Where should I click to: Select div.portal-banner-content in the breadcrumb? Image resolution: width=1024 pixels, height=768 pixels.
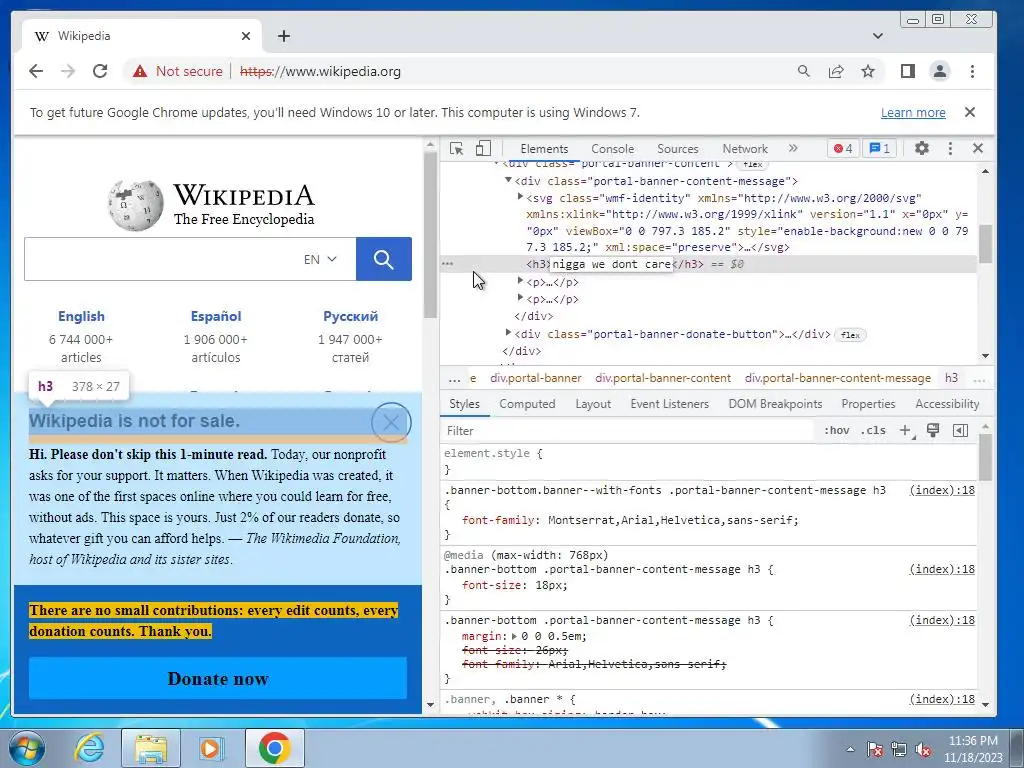[663, 378]
